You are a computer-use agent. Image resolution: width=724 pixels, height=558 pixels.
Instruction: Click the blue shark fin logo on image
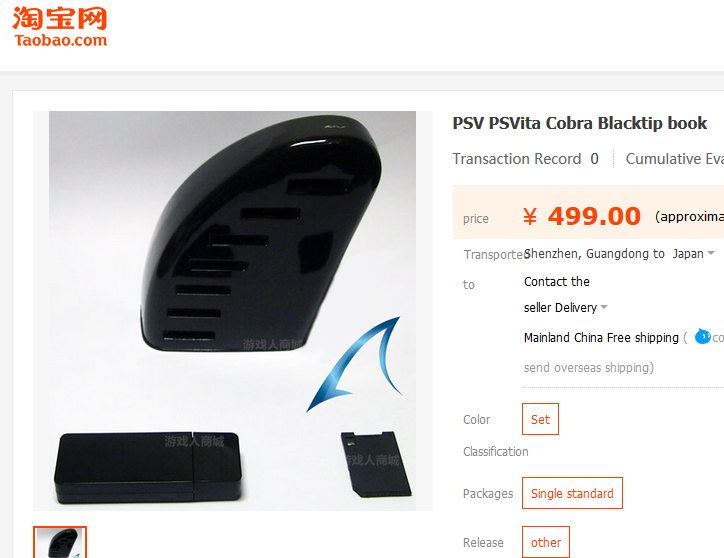354,364
